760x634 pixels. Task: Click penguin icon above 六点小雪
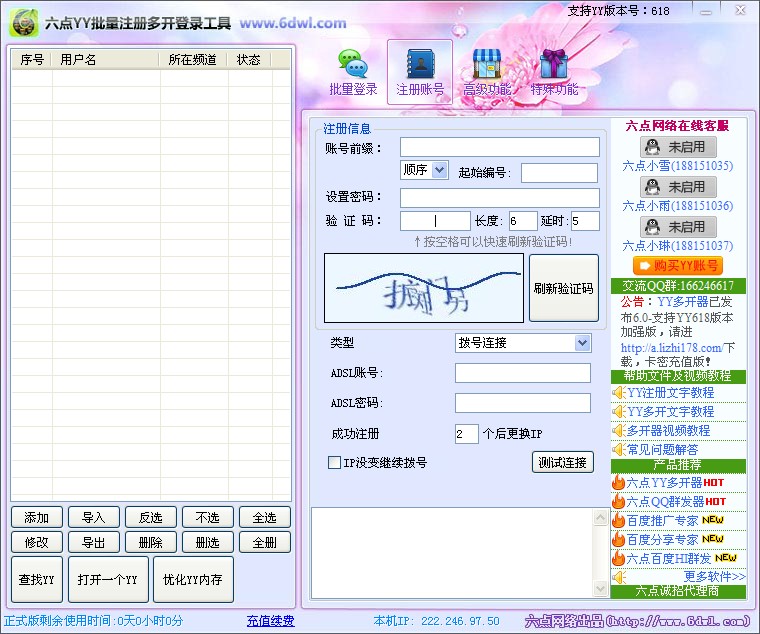652,147
